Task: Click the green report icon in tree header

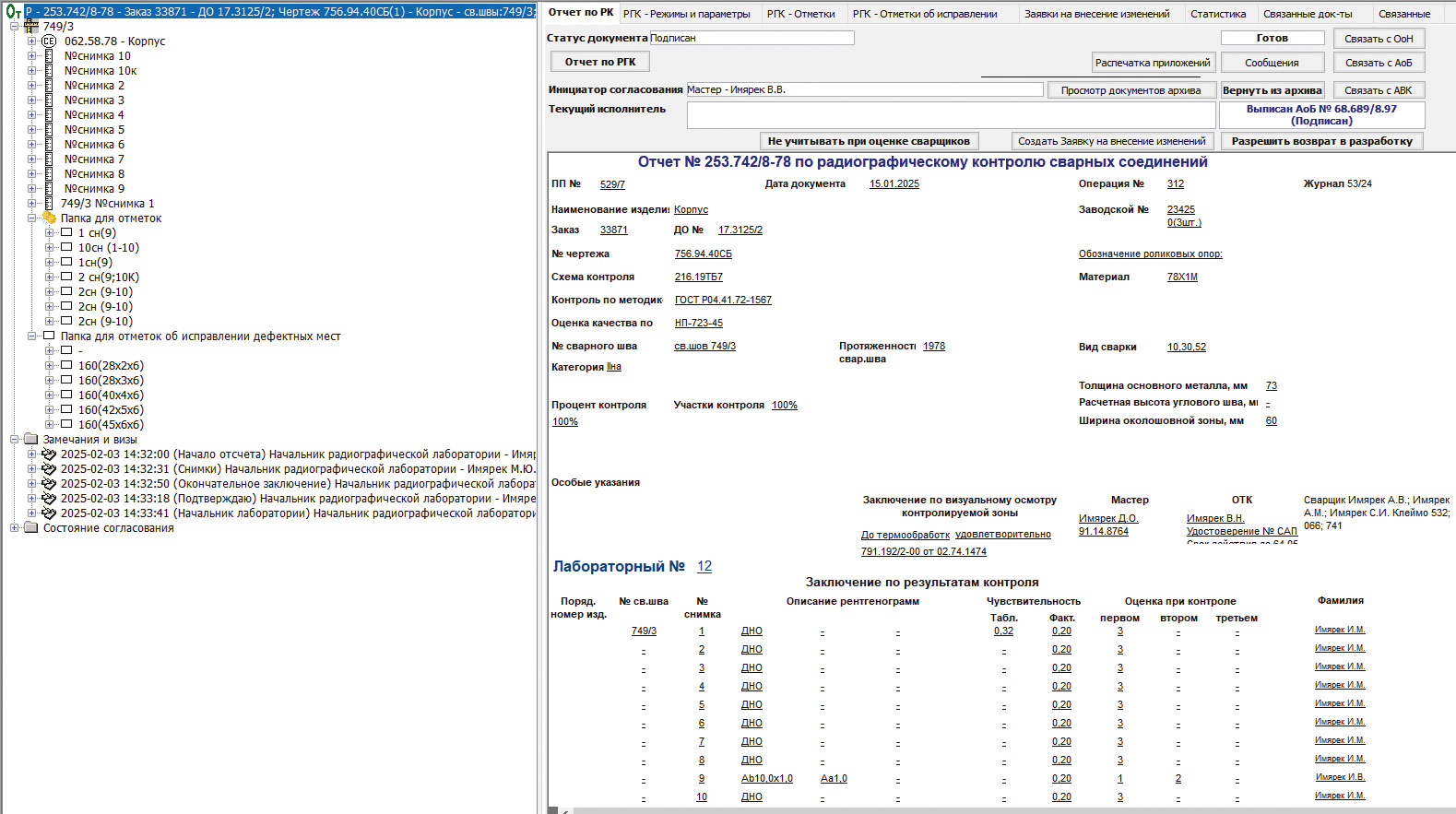Action: point(13,12)
